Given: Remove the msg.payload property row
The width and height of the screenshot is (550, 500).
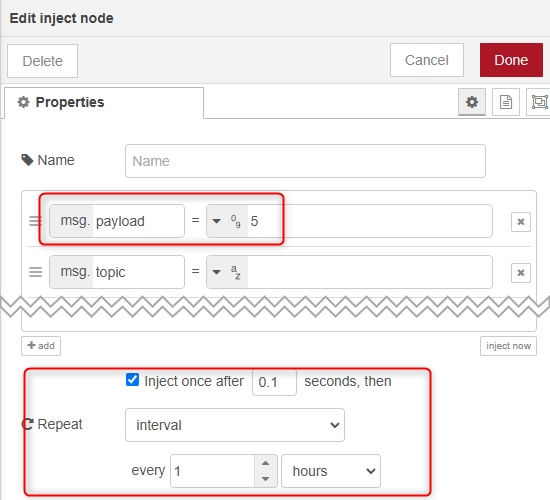Looking at the screenshot, I should click(521, 222).
